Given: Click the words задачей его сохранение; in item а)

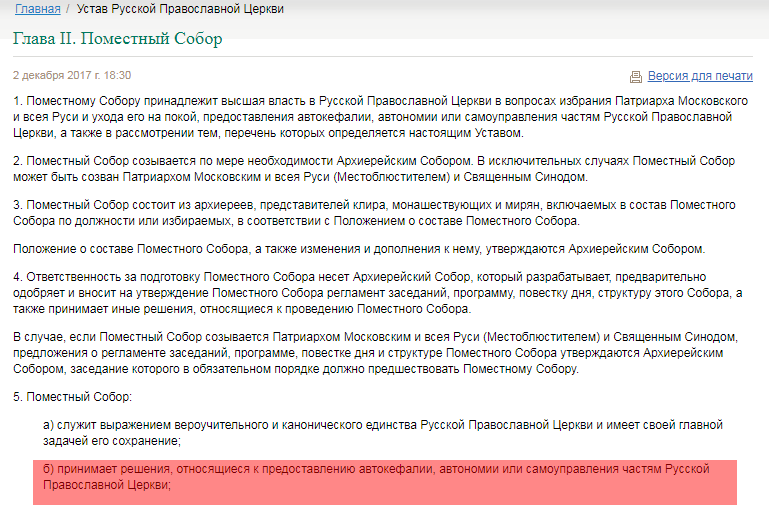Looking at the screenshot, I should [x=112, y=441].
